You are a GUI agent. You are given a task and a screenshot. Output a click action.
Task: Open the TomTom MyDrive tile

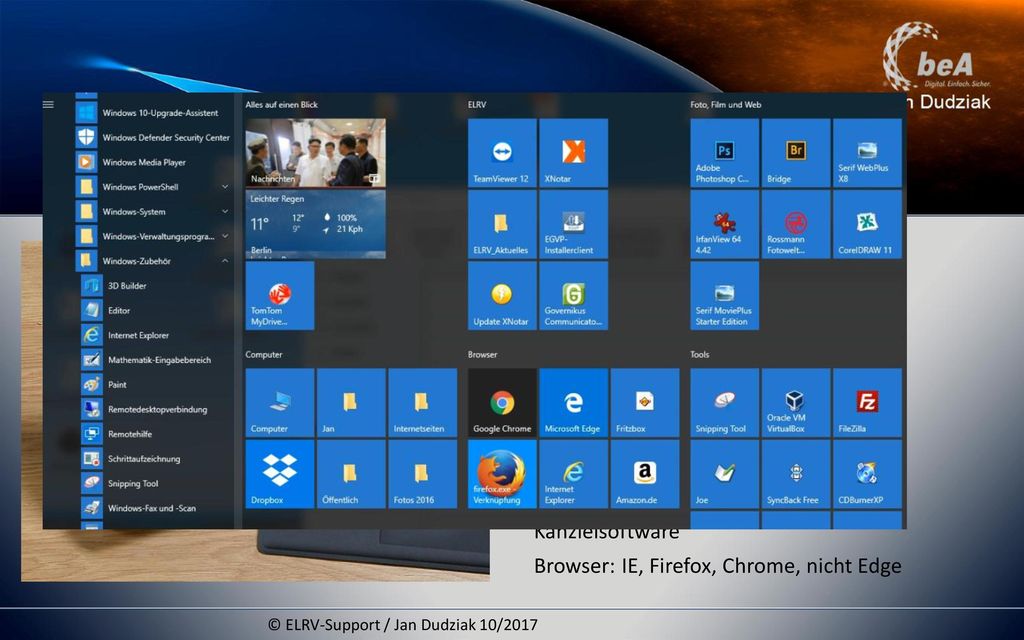coord(280,295)
